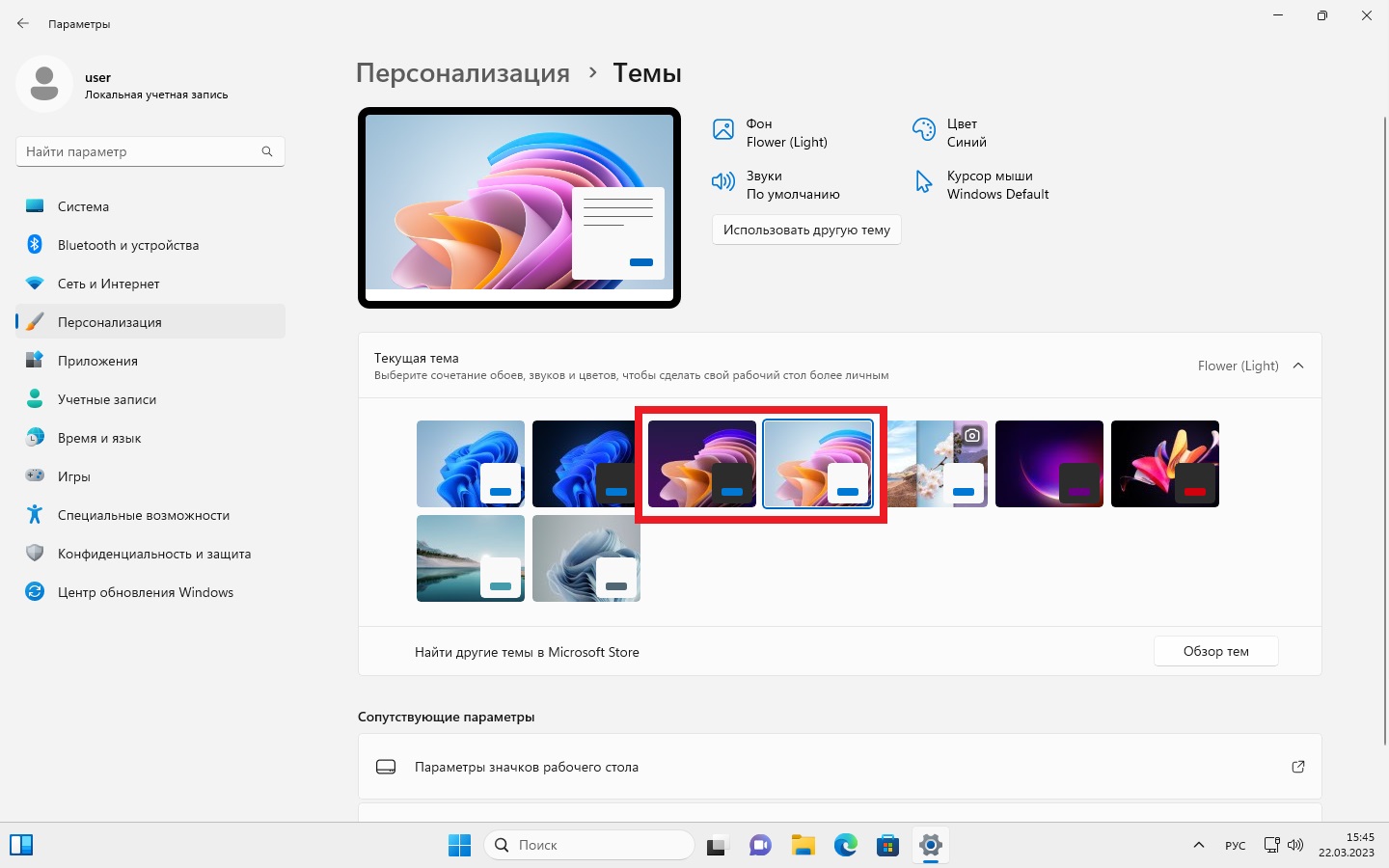The image size is (1389, 868).
Task: Open Microsoft Edge from the taskbar
Action: 846,846
